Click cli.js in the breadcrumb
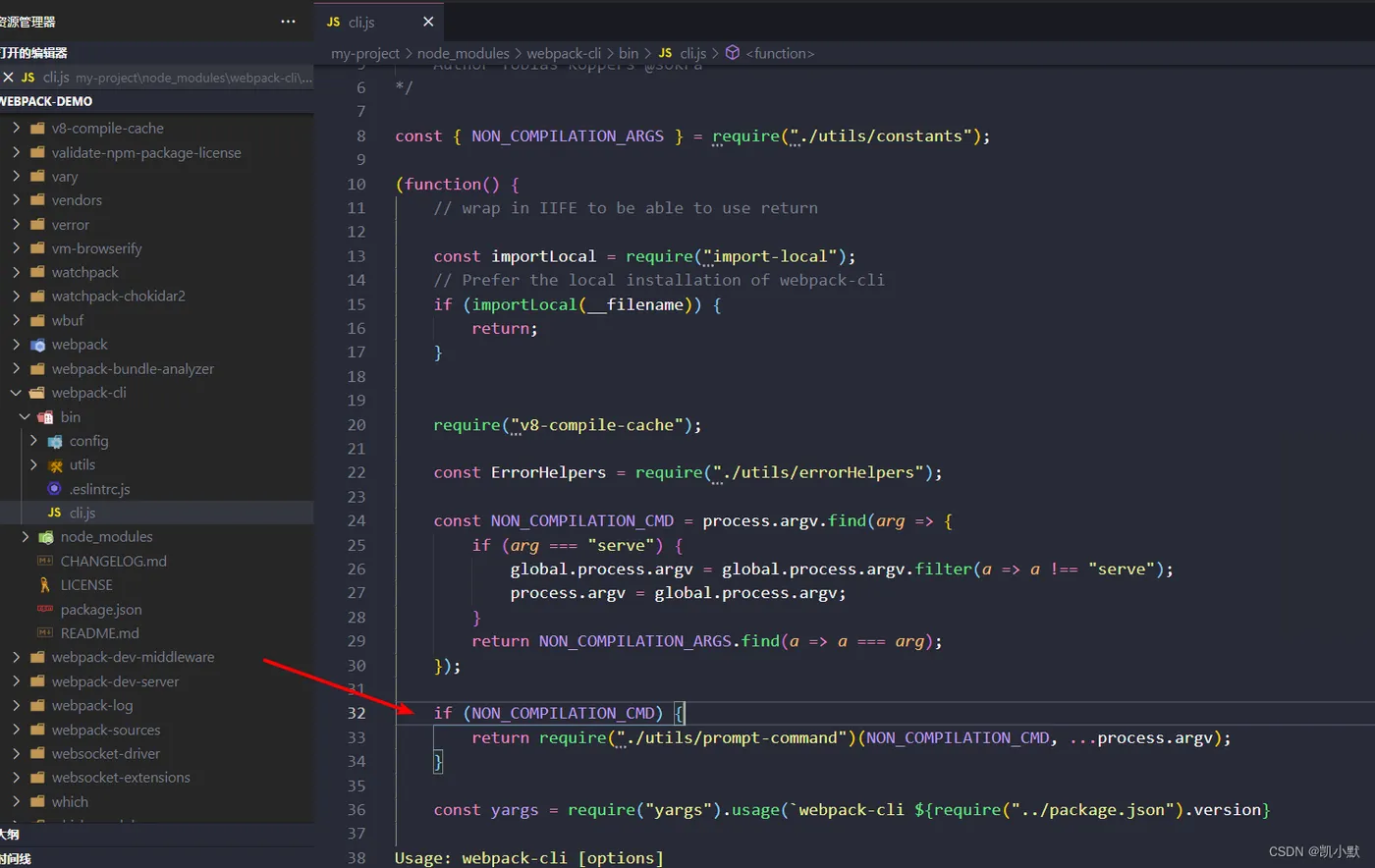 click(692, 53)
